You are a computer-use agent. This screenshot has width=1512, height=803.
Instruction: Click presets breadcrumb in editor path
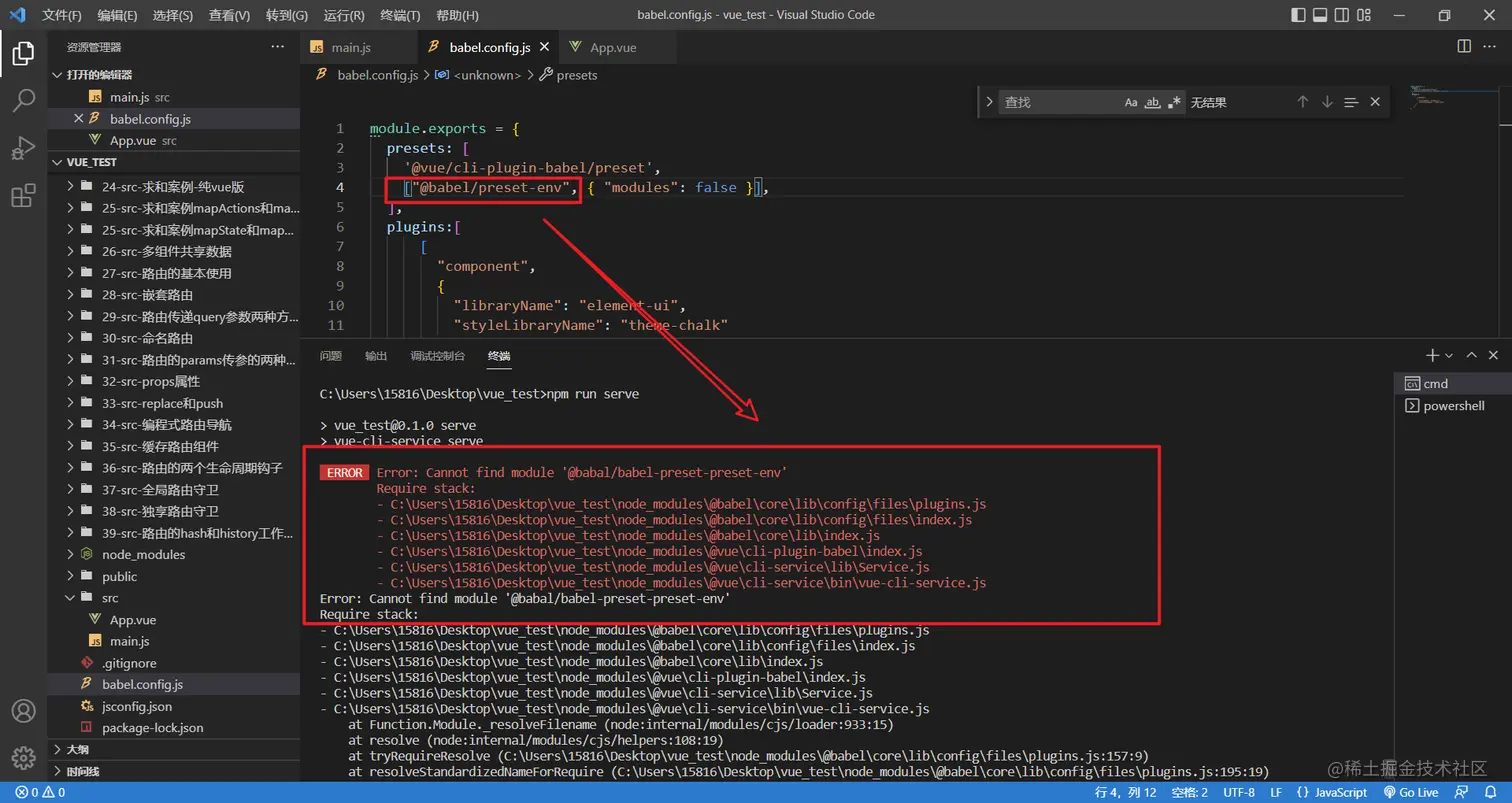point(568,75)
